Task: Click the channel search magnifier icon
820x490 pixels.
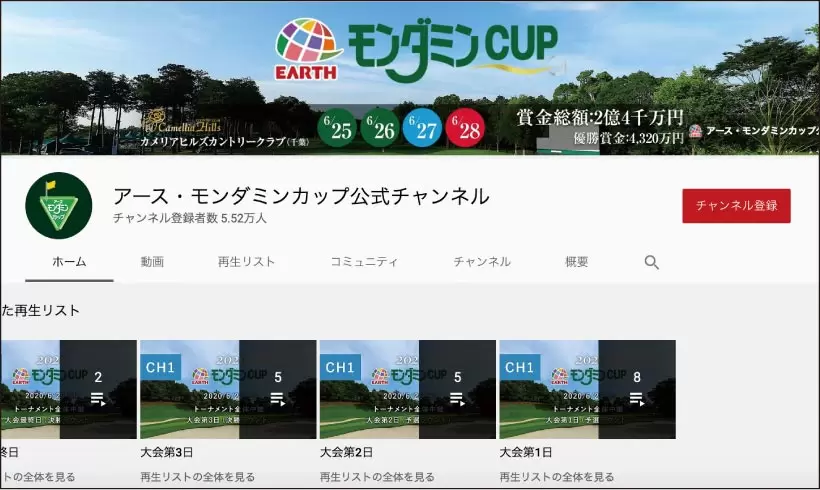Action: pyautogui.click(x=652, y=262)
